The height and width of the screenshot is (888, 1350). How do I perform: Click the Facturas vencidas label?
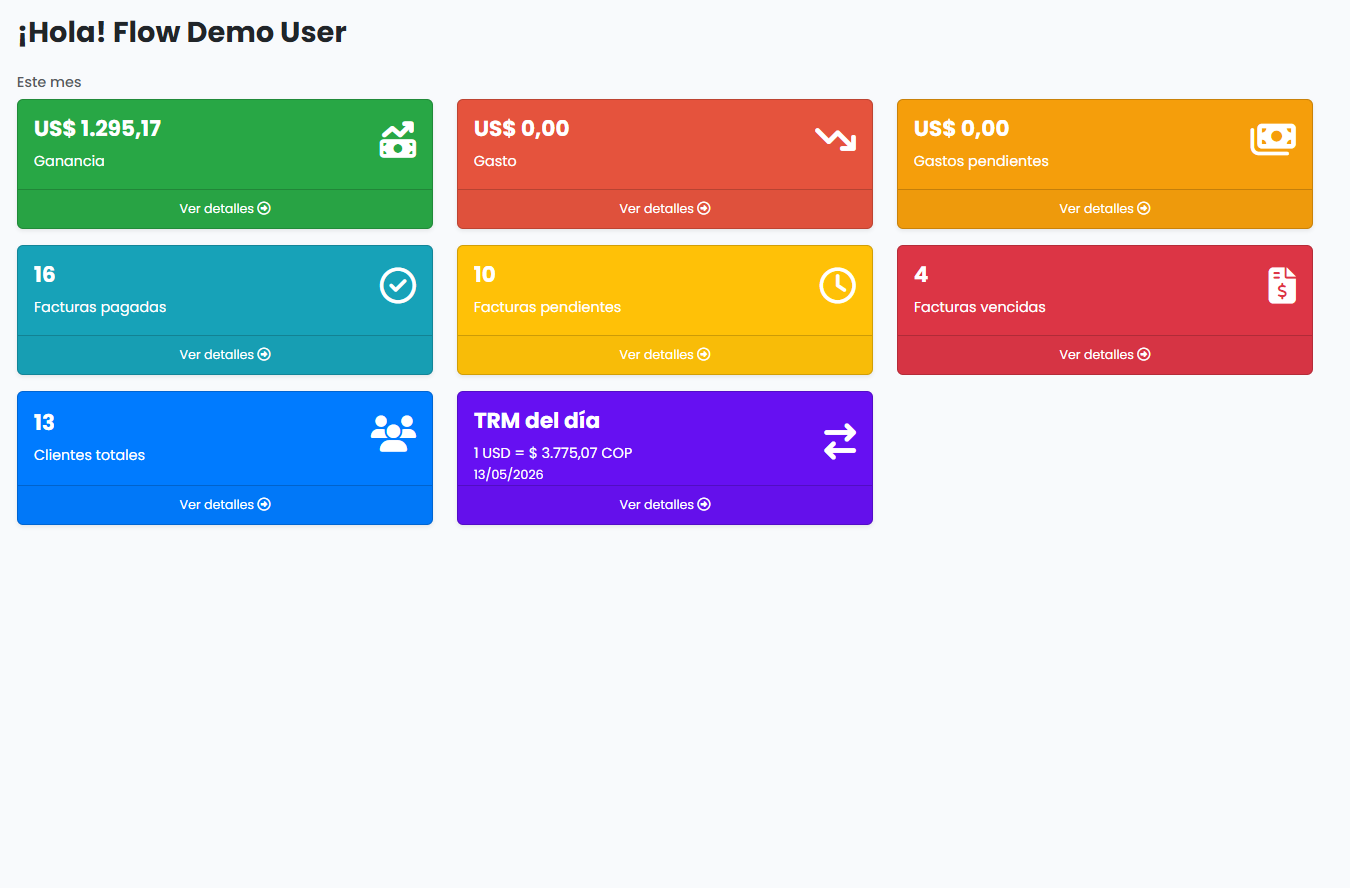point(980,307)
